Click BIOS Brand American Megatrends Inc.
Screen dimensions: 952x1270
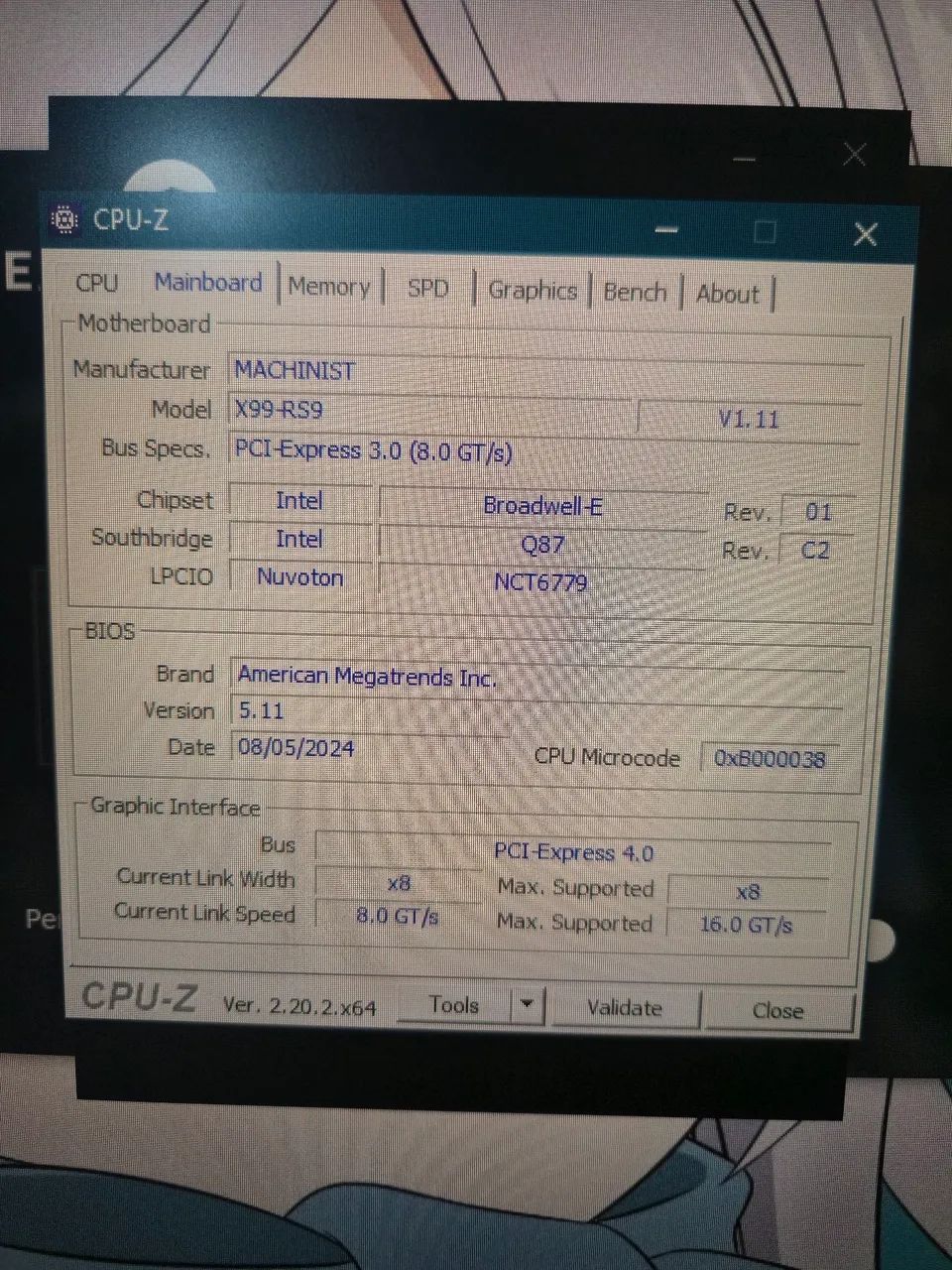tap(538, 678)
